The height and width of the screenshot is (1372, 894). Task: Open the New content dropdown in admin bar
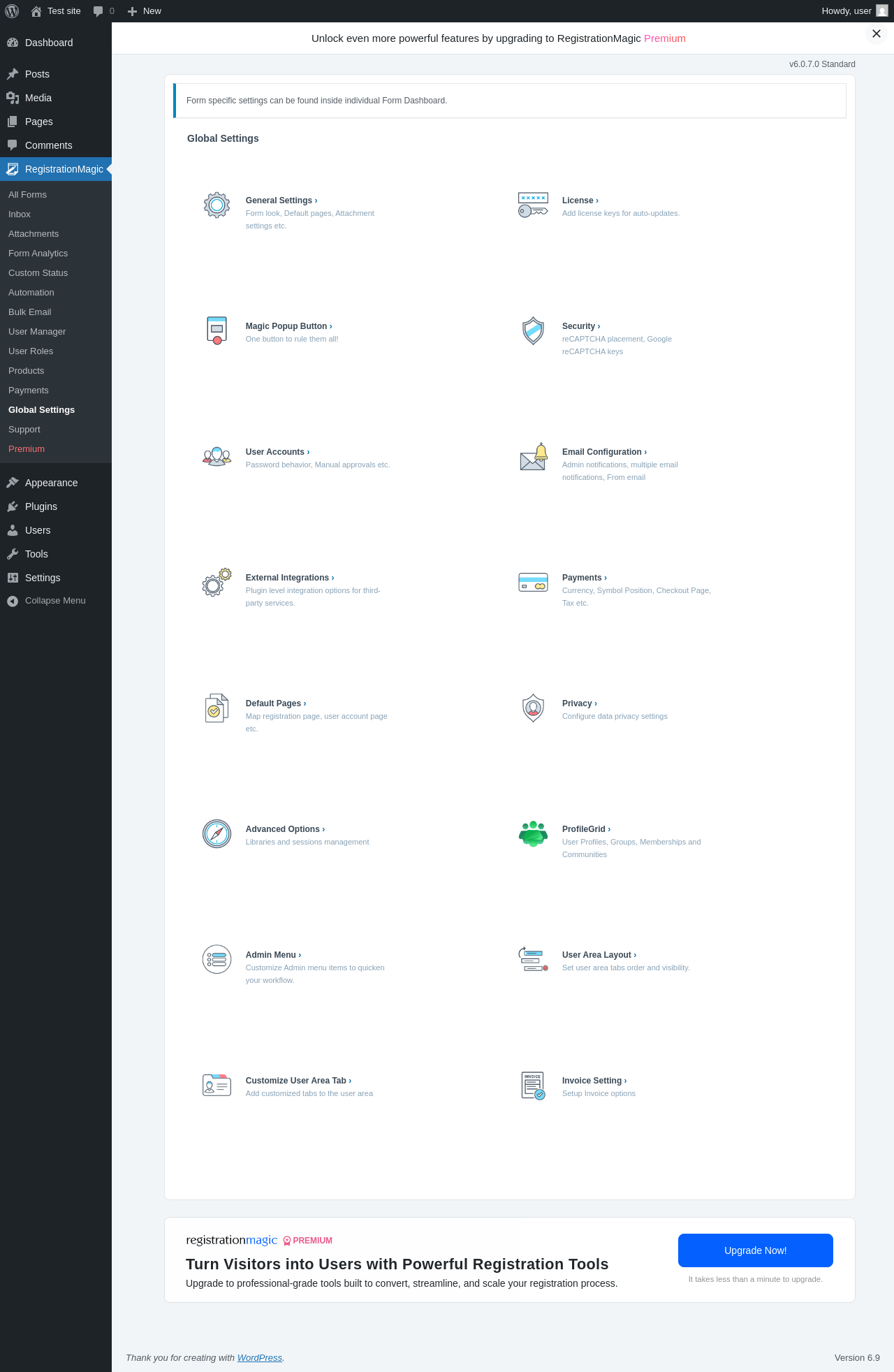[x=145, y=11]
